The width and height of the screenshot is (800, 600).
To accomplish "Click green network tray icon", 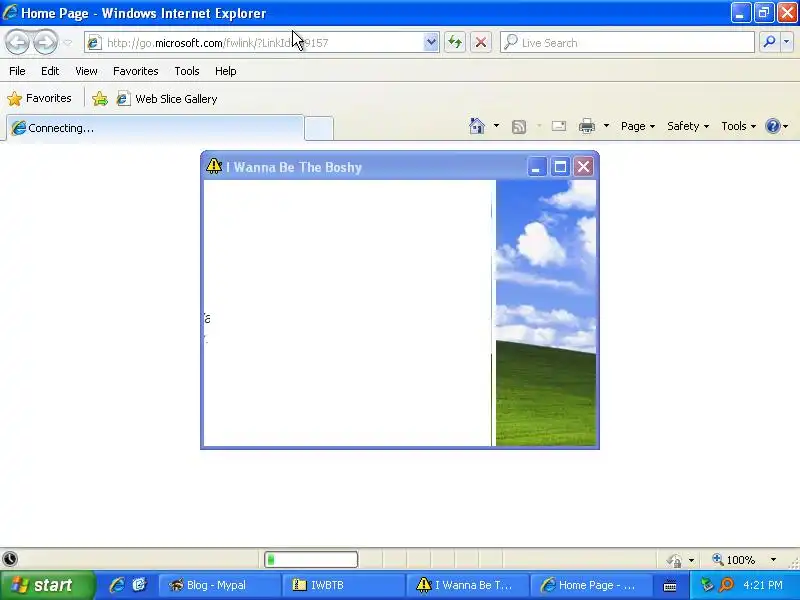I will pyautogui.click(x=707, y=585).
